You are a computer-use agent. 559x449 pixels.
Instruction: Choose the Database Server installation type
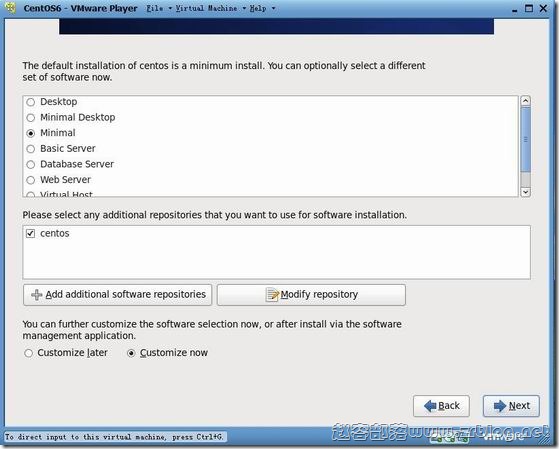(31, 164)
